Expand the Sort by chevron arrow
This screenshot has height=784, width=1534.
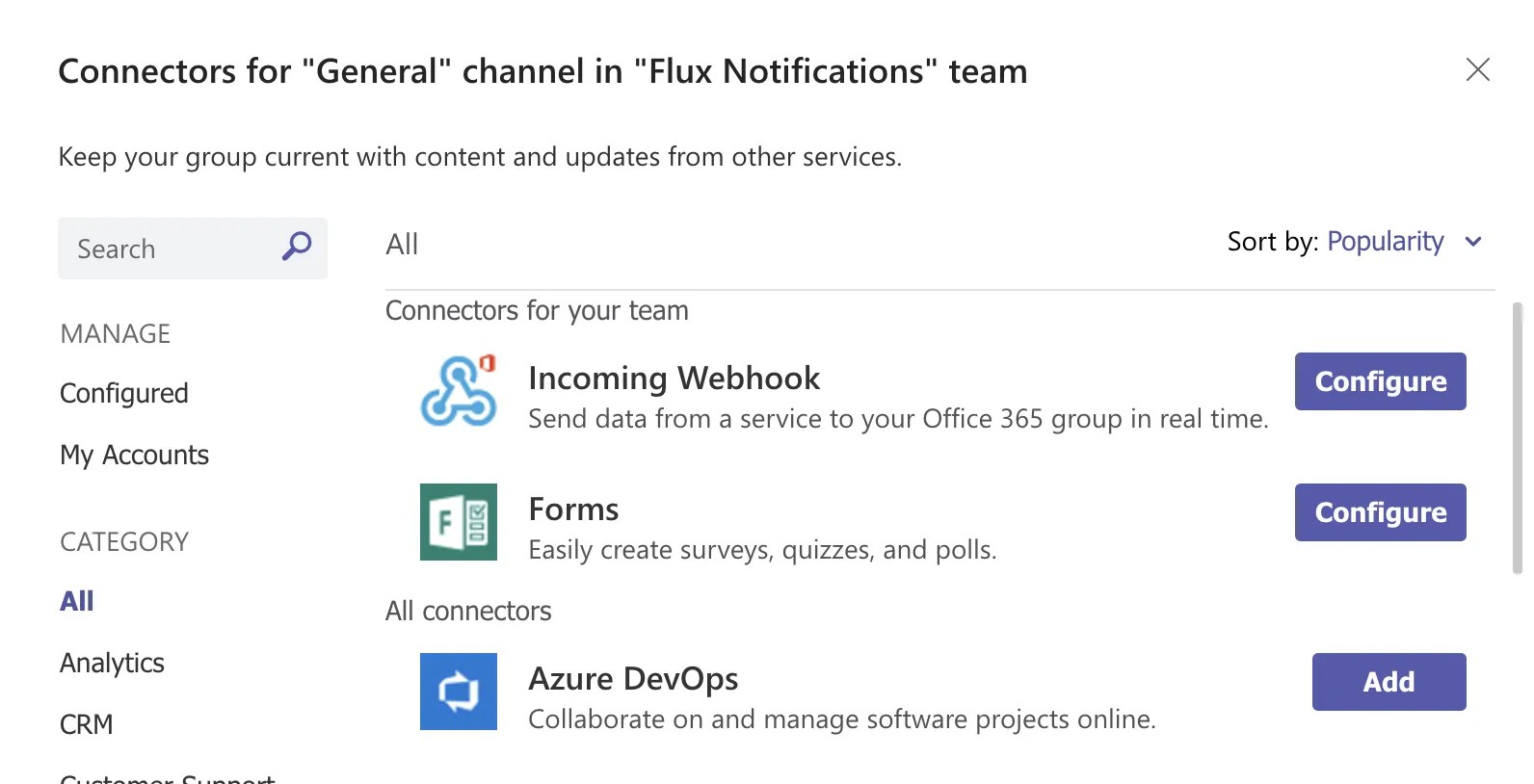tap(1473, 242)
